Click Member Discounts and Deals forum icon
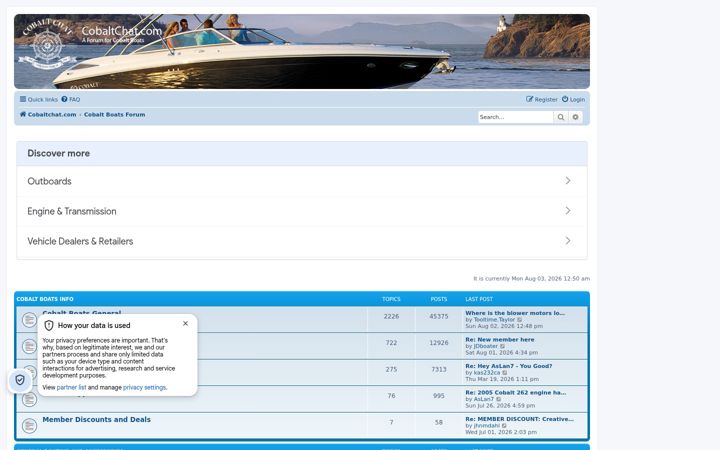 point(29,426)
